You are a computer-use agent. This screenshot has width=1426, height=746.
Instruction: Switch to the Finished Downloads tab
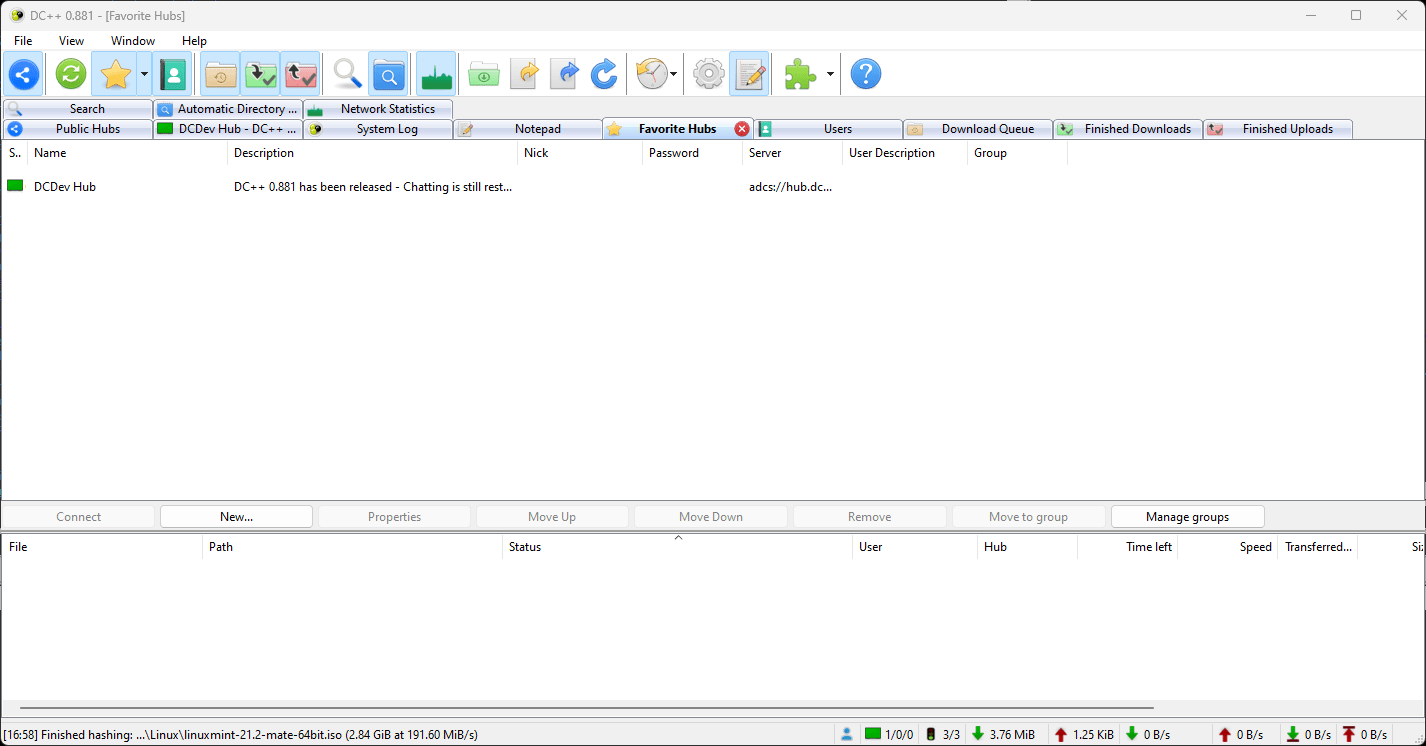(1129, 129)
